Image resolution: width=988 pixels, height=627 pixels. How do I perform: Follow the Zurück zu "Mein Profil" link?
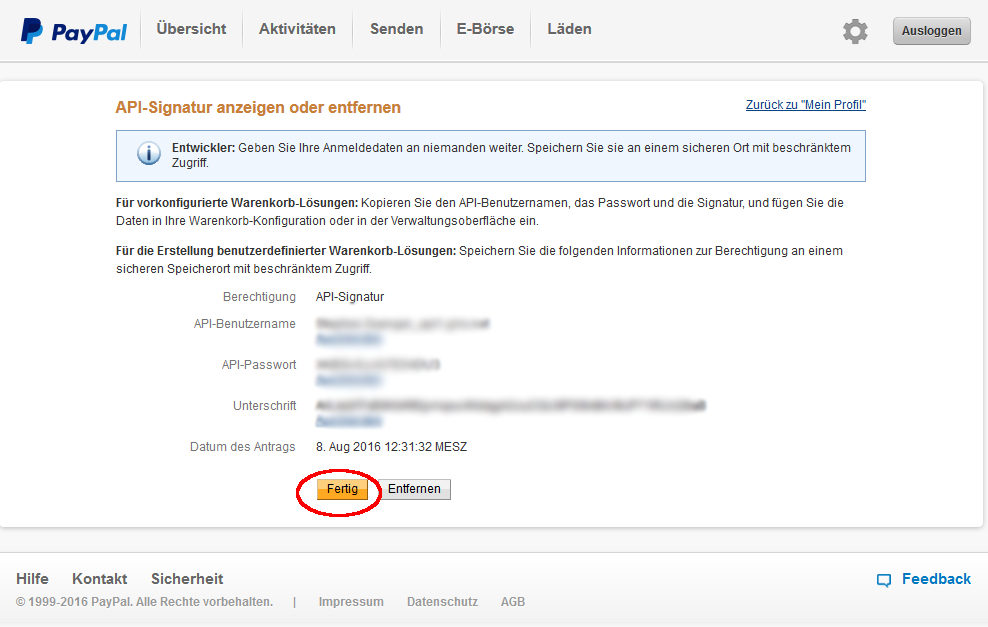pos(805,105)
